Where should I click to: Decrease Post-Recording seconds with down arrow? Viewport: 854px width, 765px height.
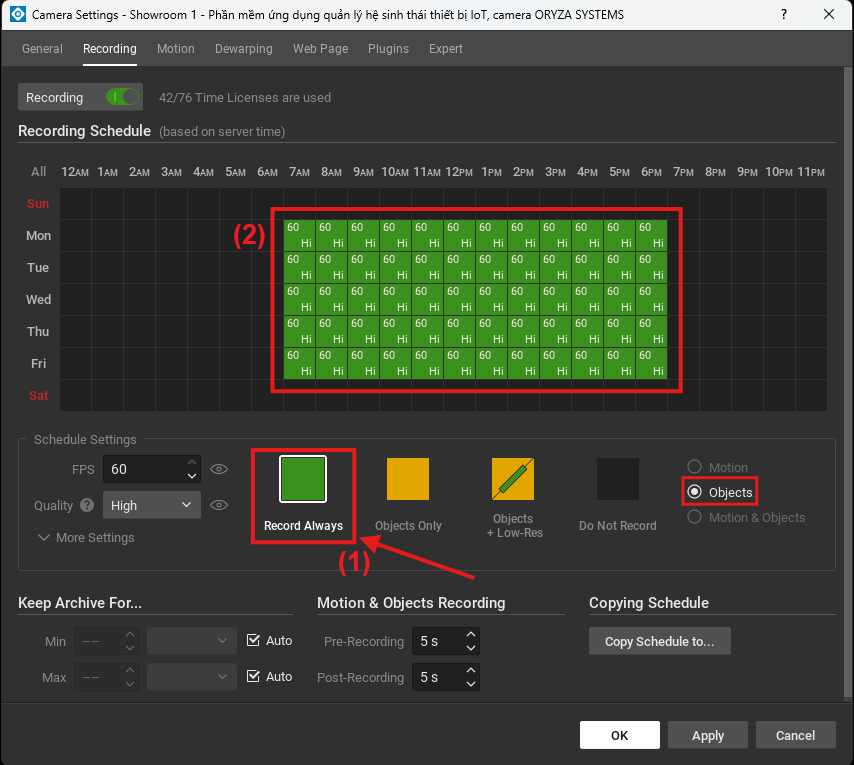click(471, 684)
